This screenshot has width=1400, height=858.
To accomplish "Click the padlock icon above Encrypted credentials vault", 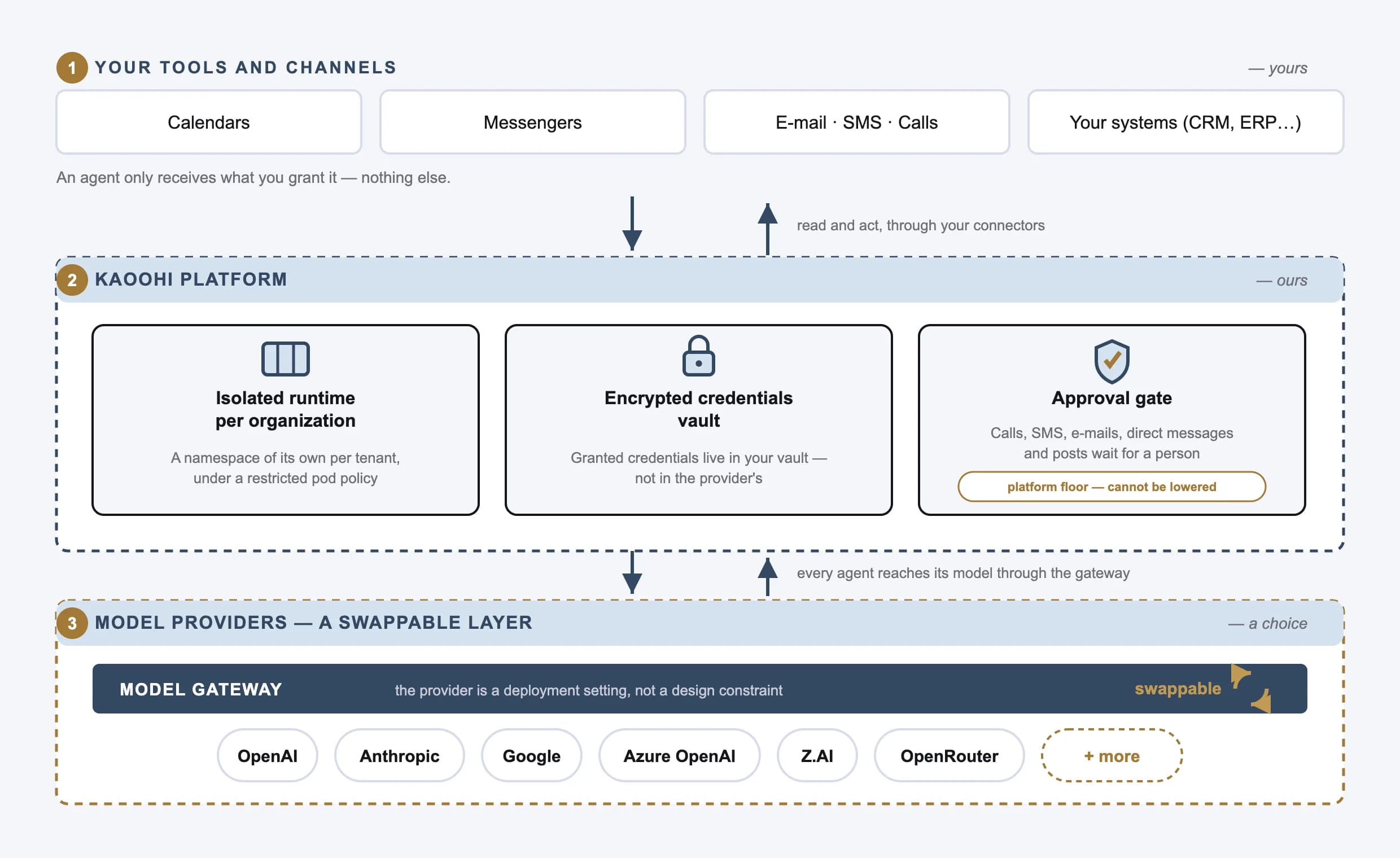I will point(698,356).
